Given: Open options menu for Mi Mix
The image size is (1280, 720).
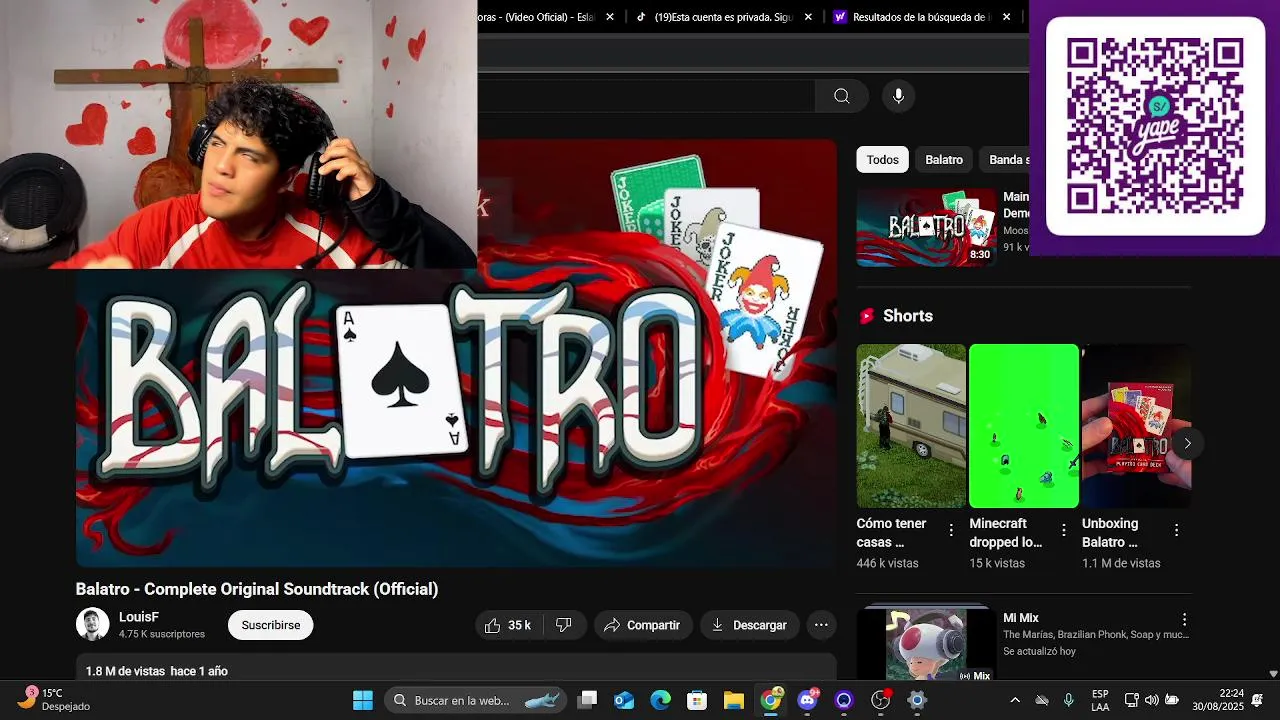Looking at the screenshot, I should click(x=1184, y=620).
